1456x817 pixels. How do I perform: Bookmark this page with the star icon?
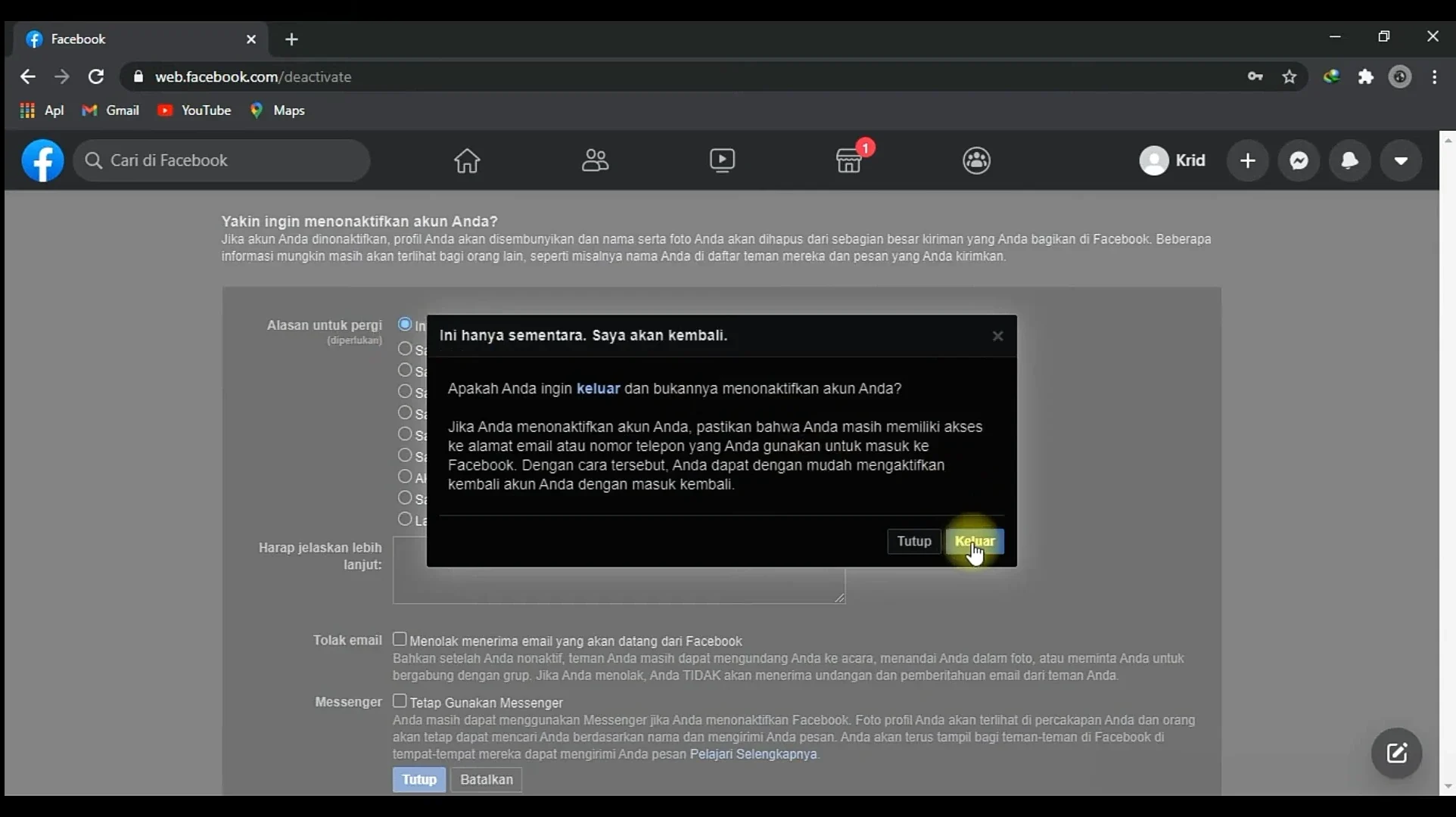[x=1290, y=76]
